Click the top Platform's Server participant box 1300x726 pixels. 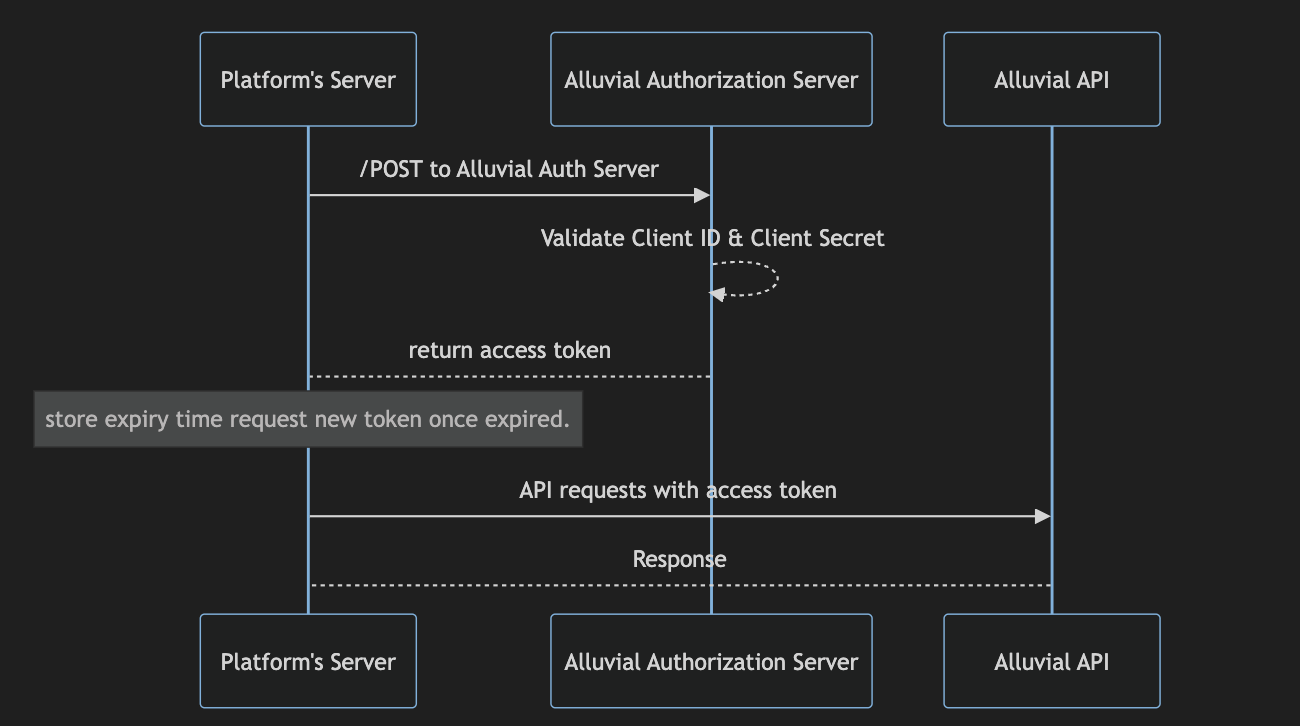pos(308,79)
